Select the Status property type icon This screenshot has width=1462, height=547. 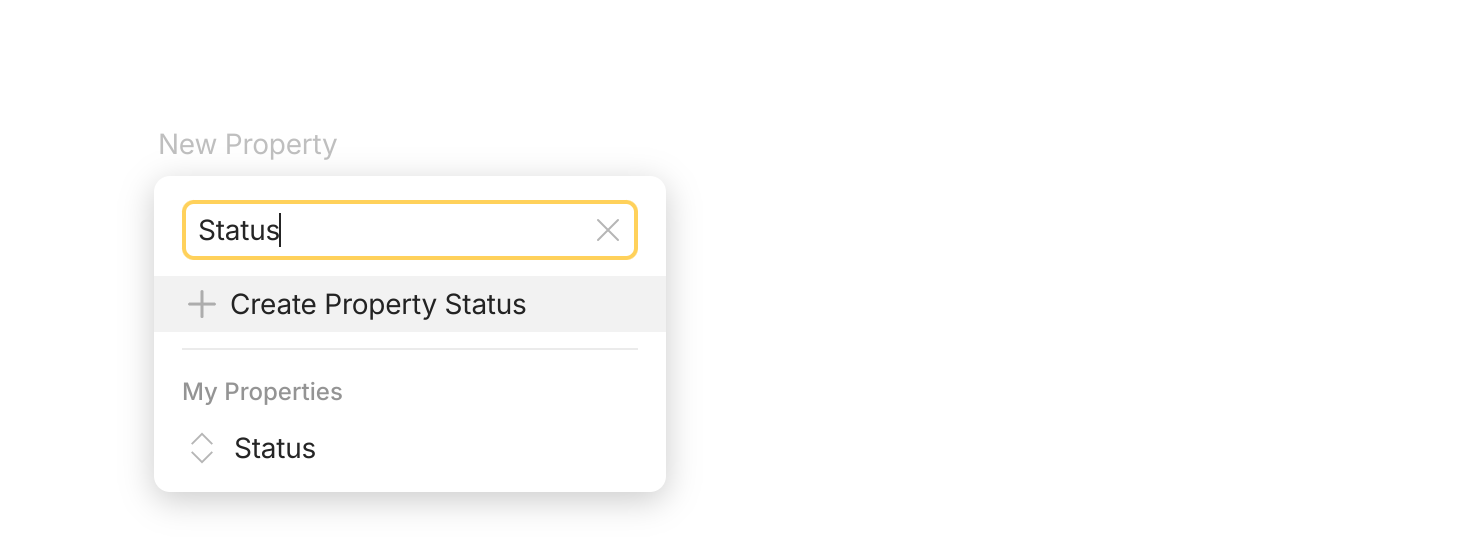click(x=202, y=448)
